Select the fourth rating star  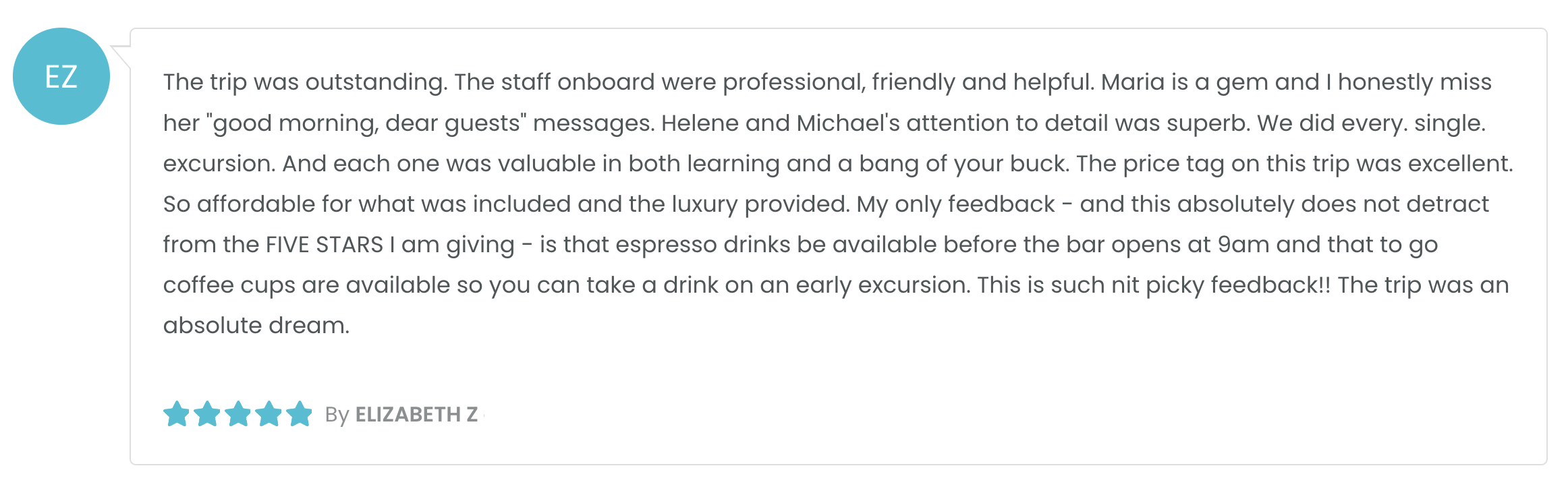pyautogui.click(x=269, y=414)
